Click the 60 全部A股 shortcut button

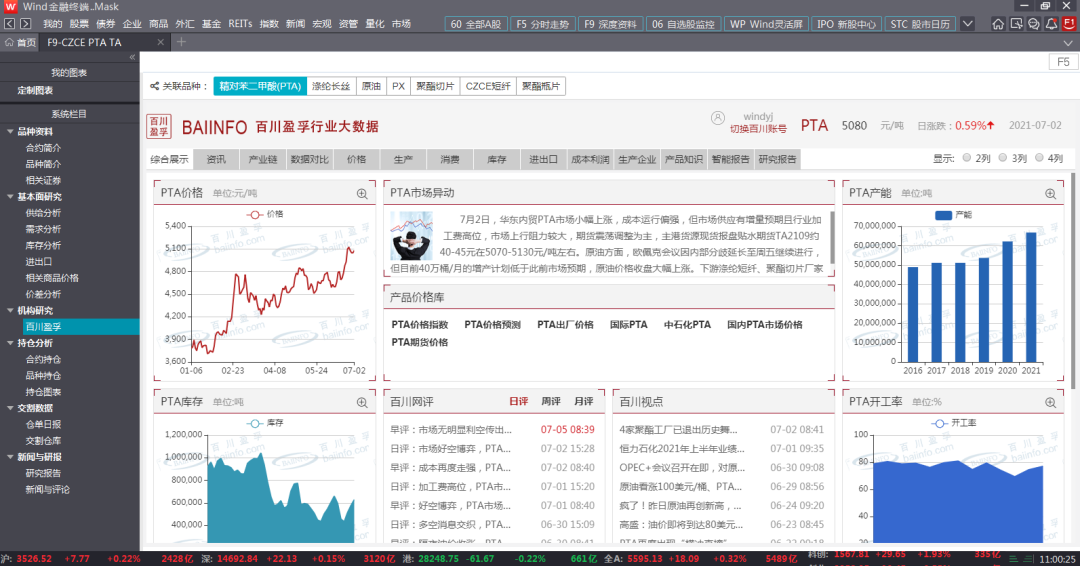pos(475,24)
